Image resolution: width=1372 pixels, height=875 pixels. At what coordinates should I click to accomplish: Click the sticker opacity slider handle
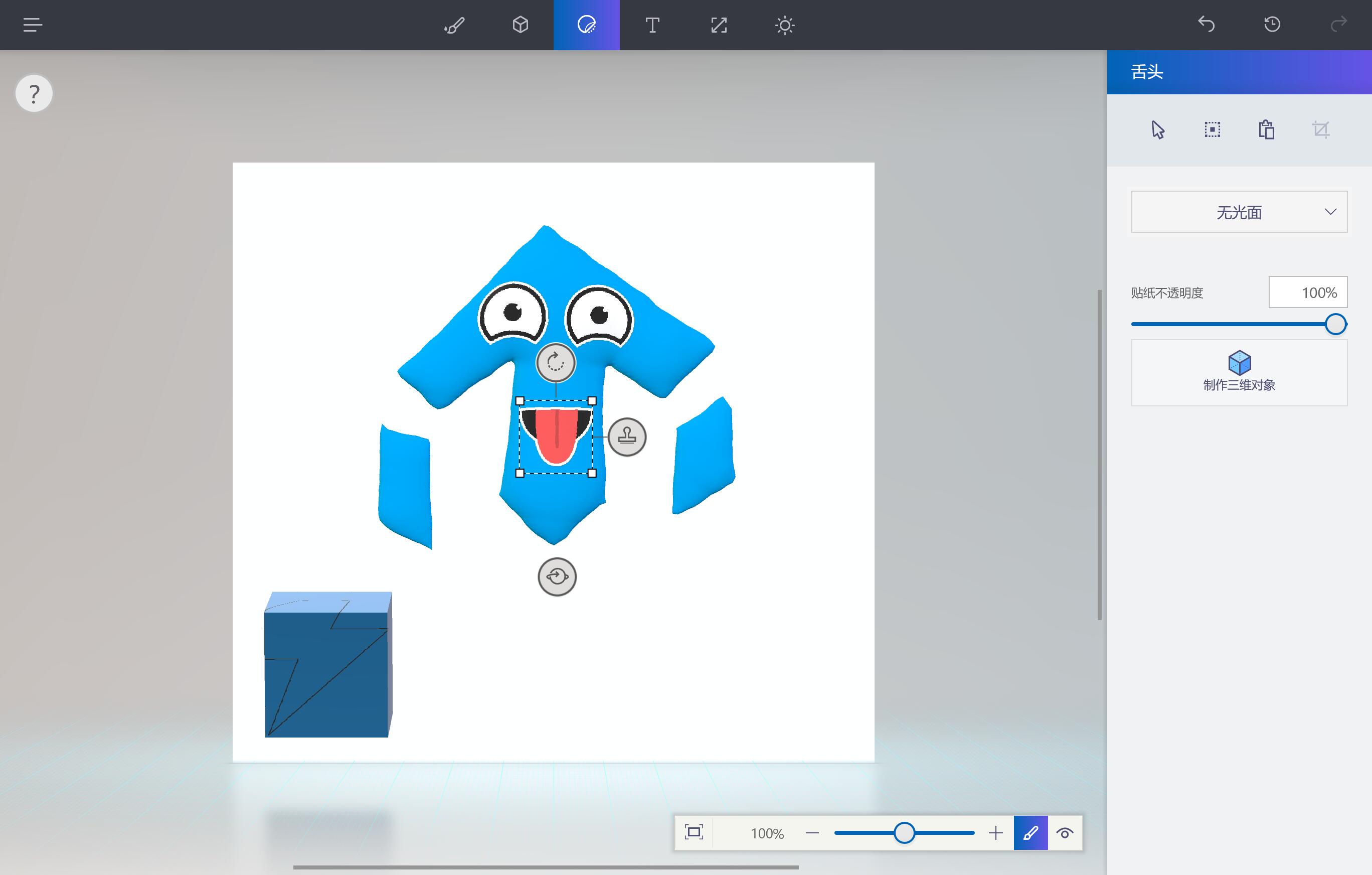tap(1335, 324)
